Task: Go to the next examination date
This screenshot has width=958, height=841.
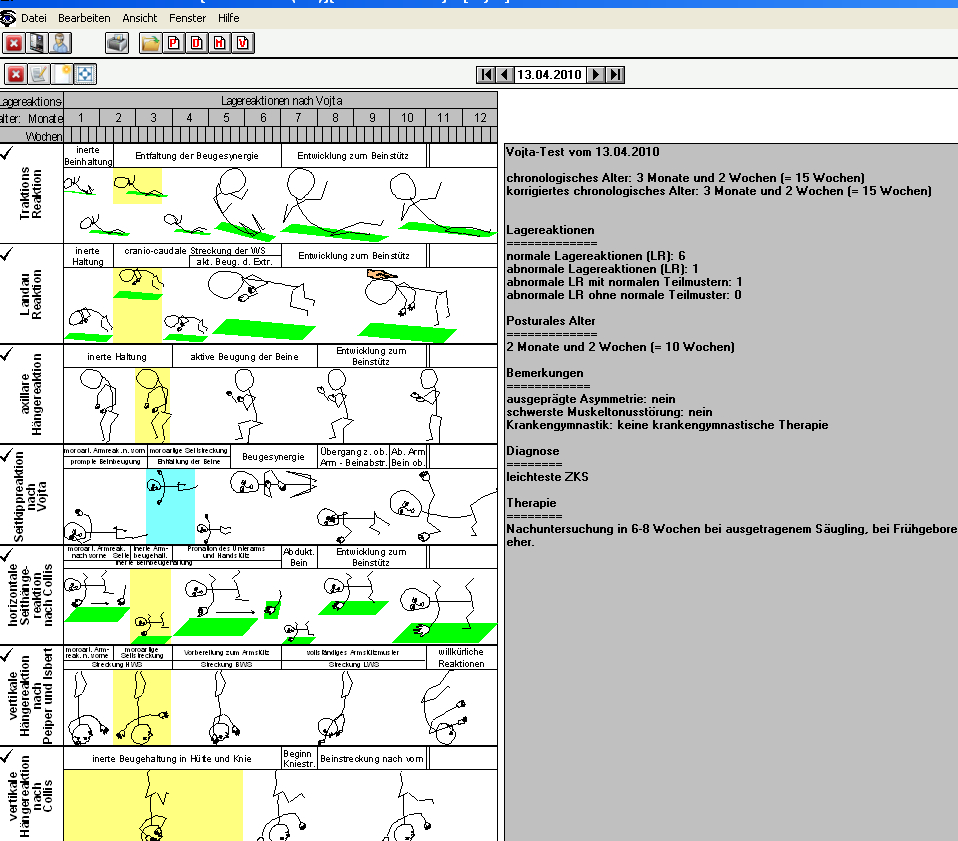Action: [596, 75]
